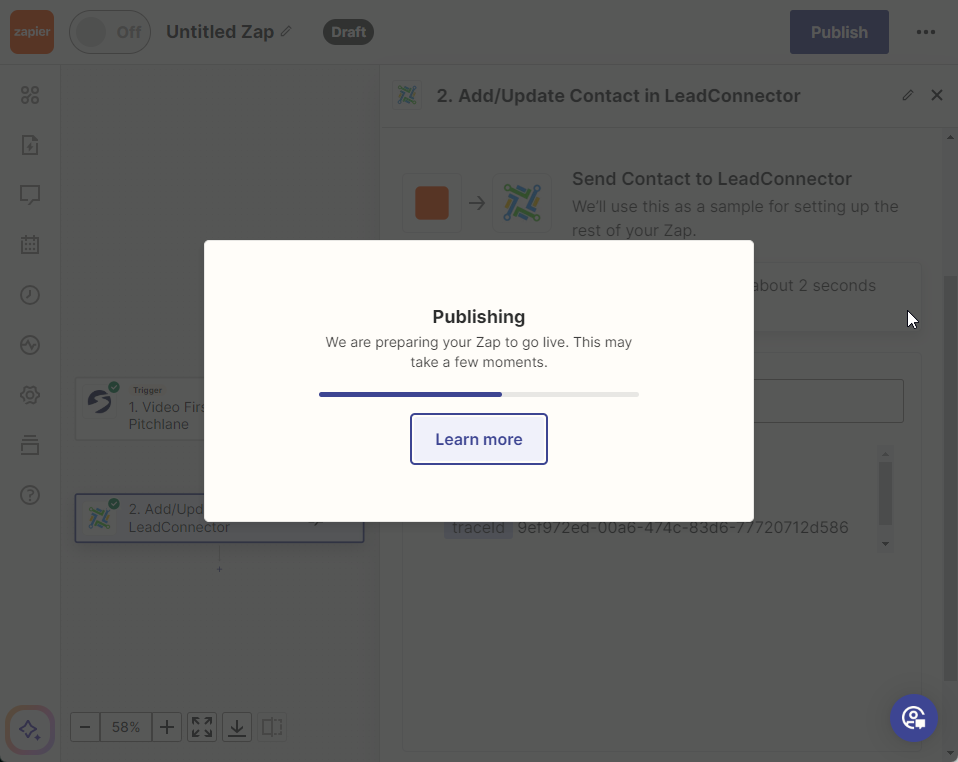The width and height of the screenshot is (958, 762).
Task: Open the calendar schedule icon in sidebar
Action: click(x=30, y=245)
